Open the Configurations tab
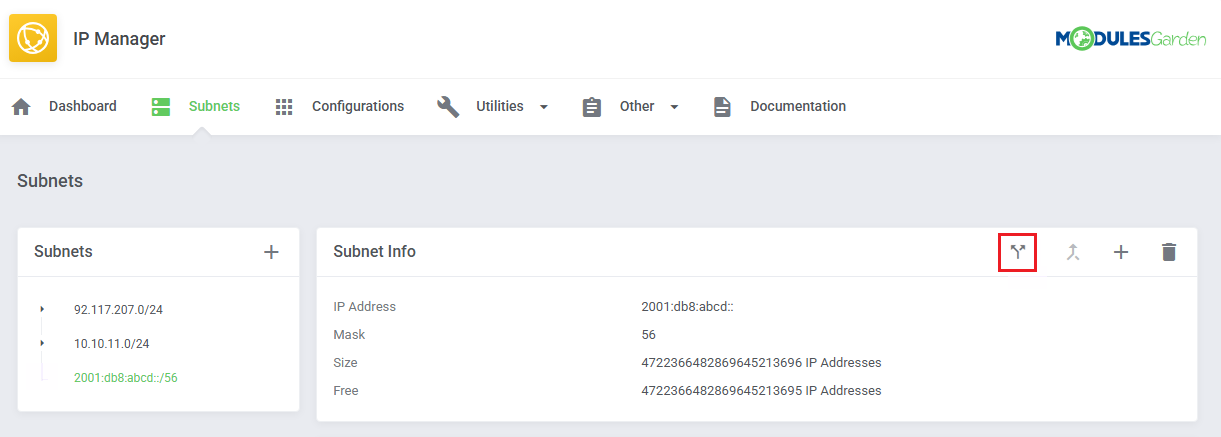1221x437 pixels. point(357,106)
